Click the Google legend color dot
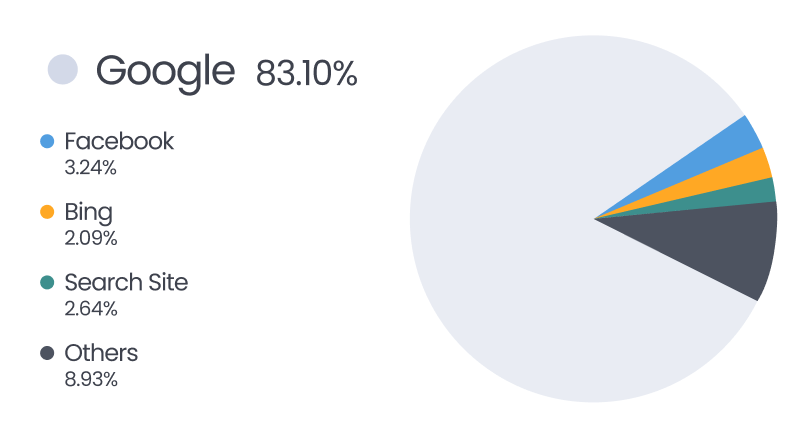This screenshot has width=812, height=438. (x=63, y=70)
